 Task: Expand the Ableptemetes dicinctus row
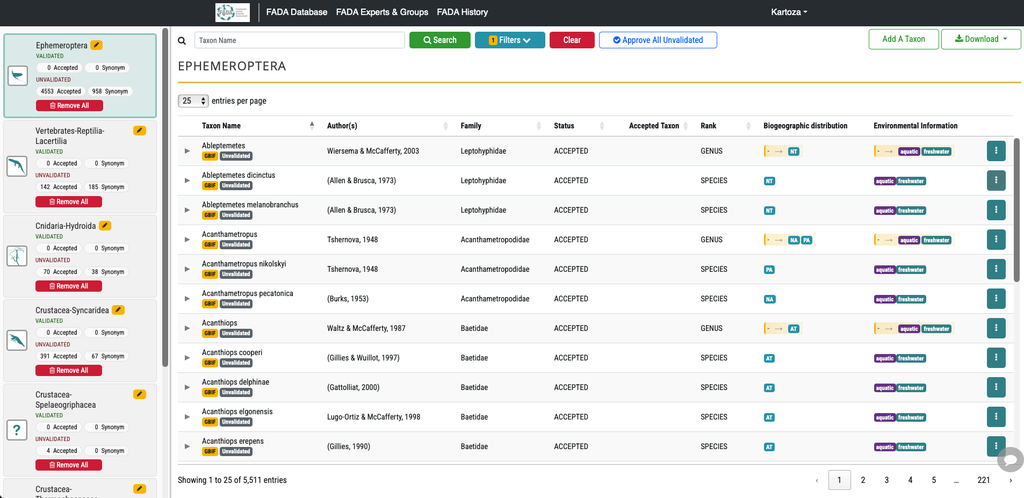[x=187, y=180]
